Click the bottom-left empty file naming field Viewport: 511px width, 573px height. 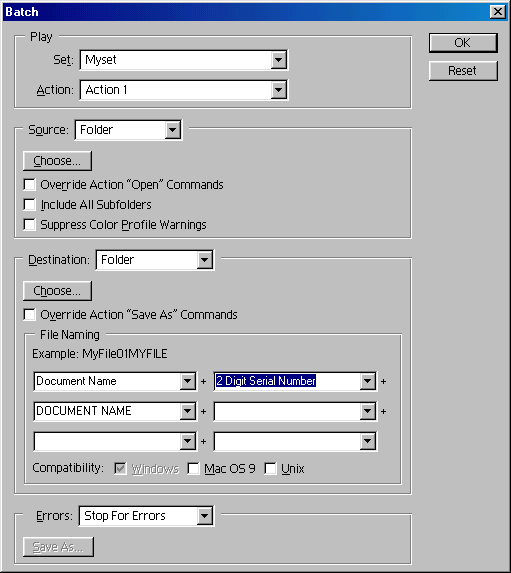point(115,441)
